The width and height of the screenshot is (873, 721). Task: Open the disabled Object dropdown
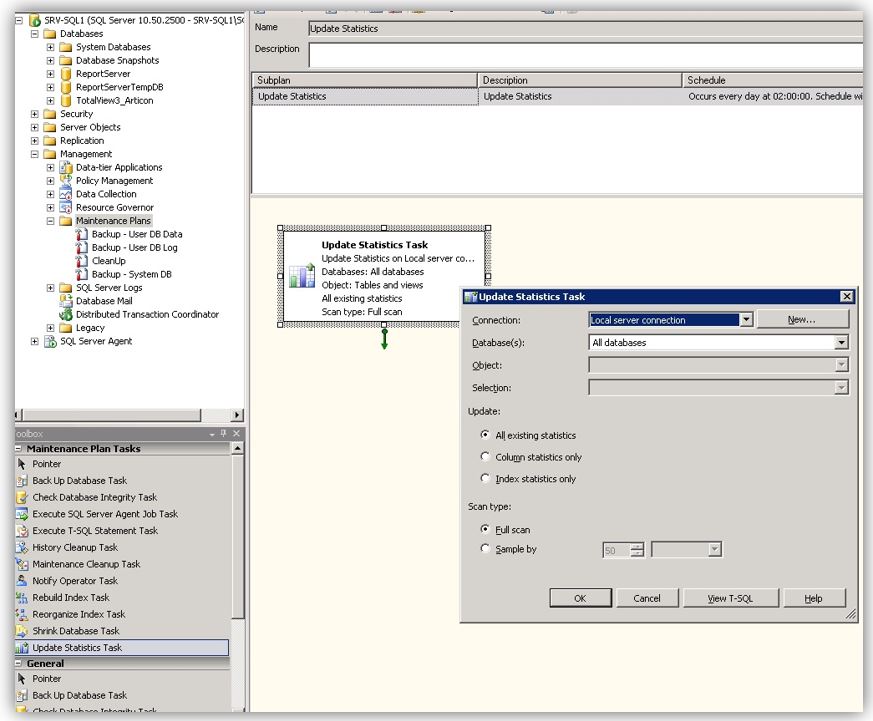pyautogui.click(x=842, y=365)
